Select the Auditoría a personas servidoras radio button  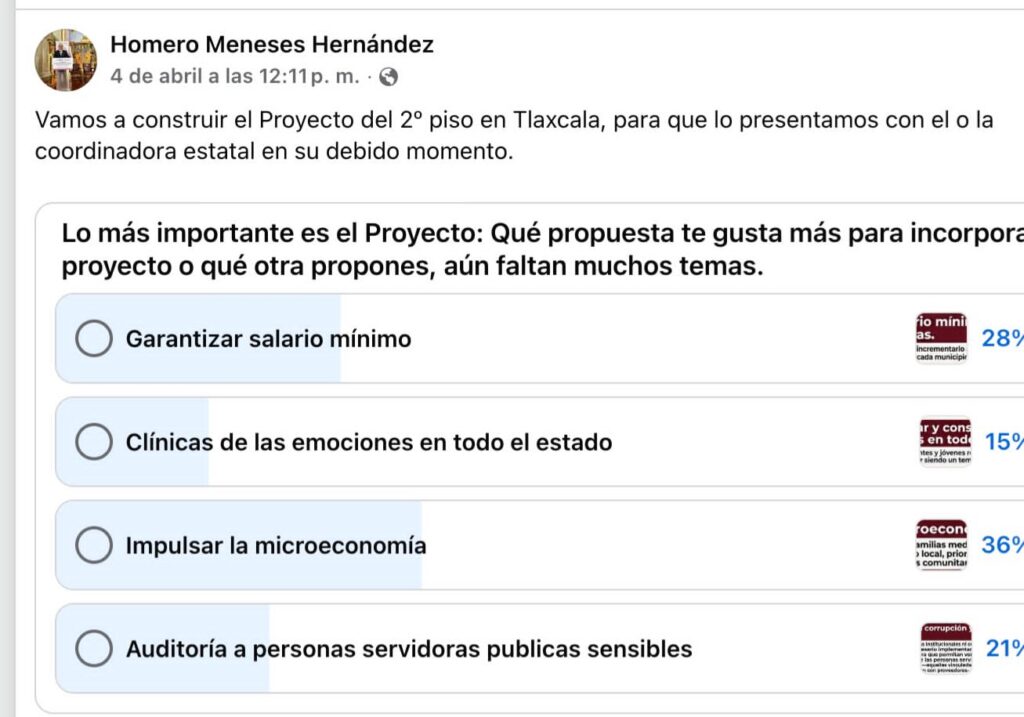click(x=94, y=648)
